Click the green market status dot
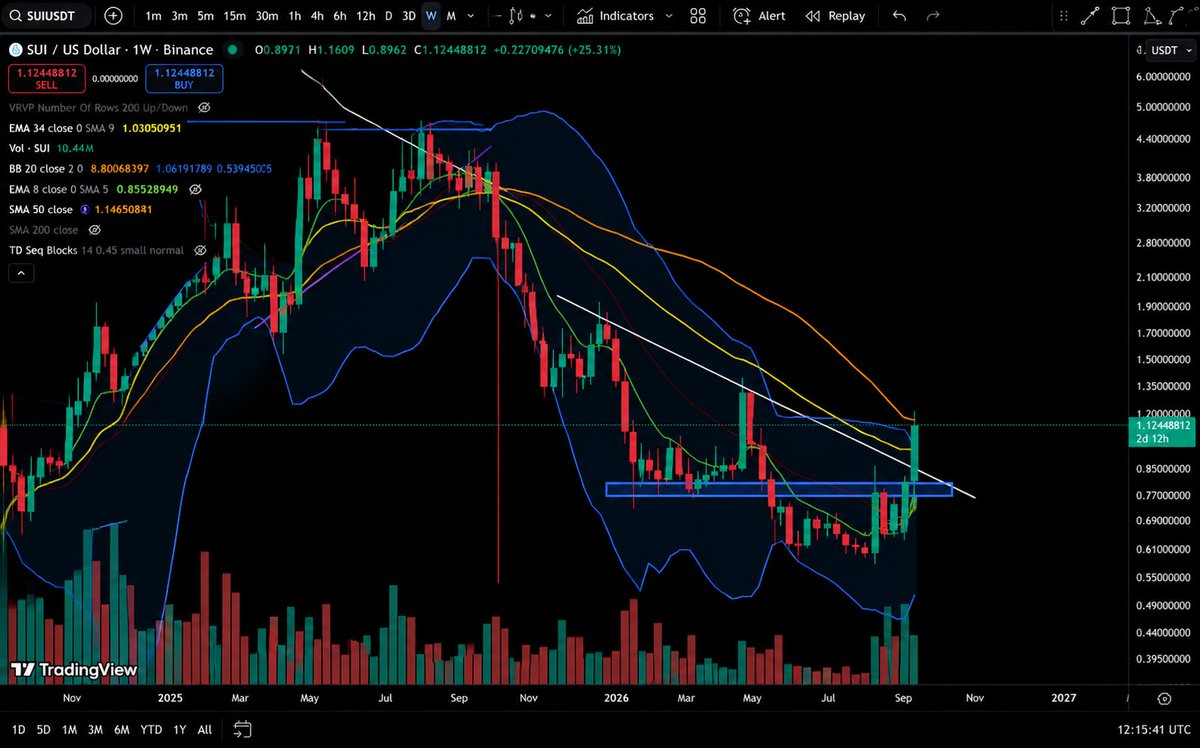Viewport: 1200px width, 748px height. (233, 49)
